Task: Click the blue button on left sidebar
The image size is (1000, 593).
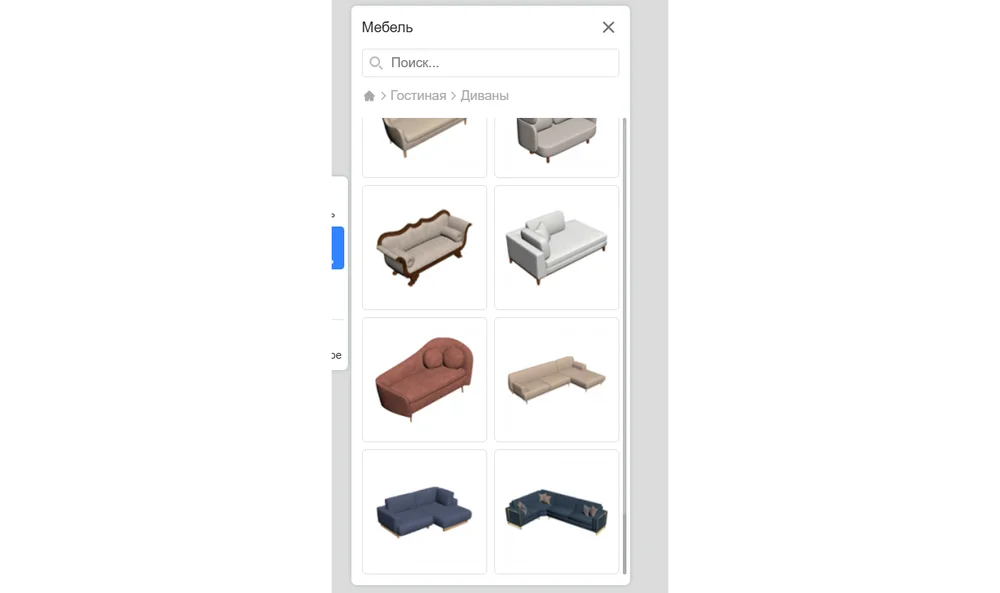Action: point(338,247)
